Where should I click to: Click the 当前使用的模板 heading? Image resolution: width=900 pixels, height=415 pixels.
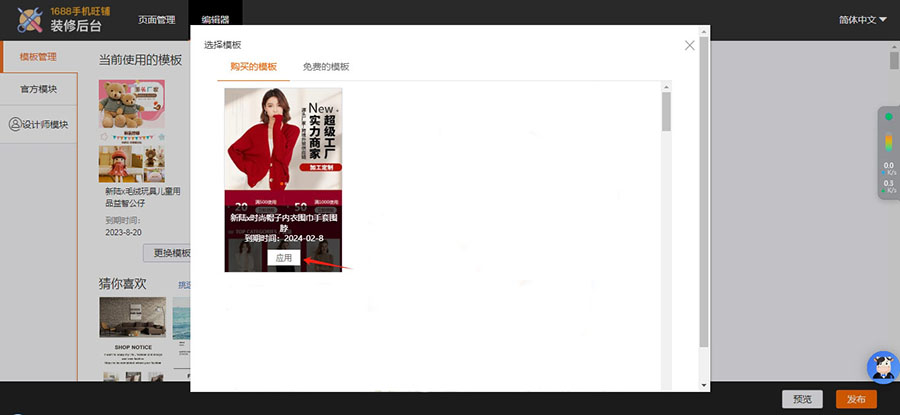click(141, 60)
